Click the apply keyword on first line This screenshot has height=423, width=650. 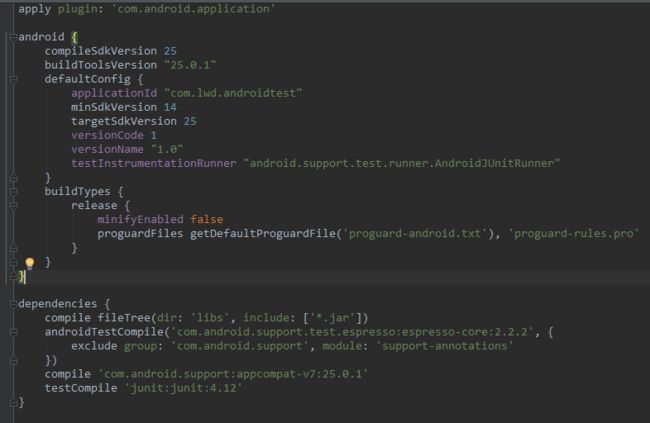34,9
